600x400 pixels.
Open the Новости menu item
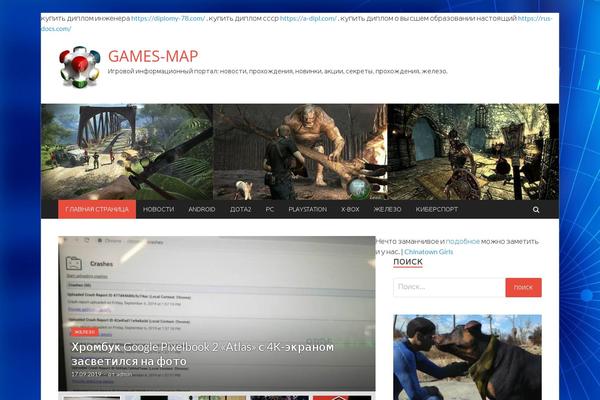(158, 209)
